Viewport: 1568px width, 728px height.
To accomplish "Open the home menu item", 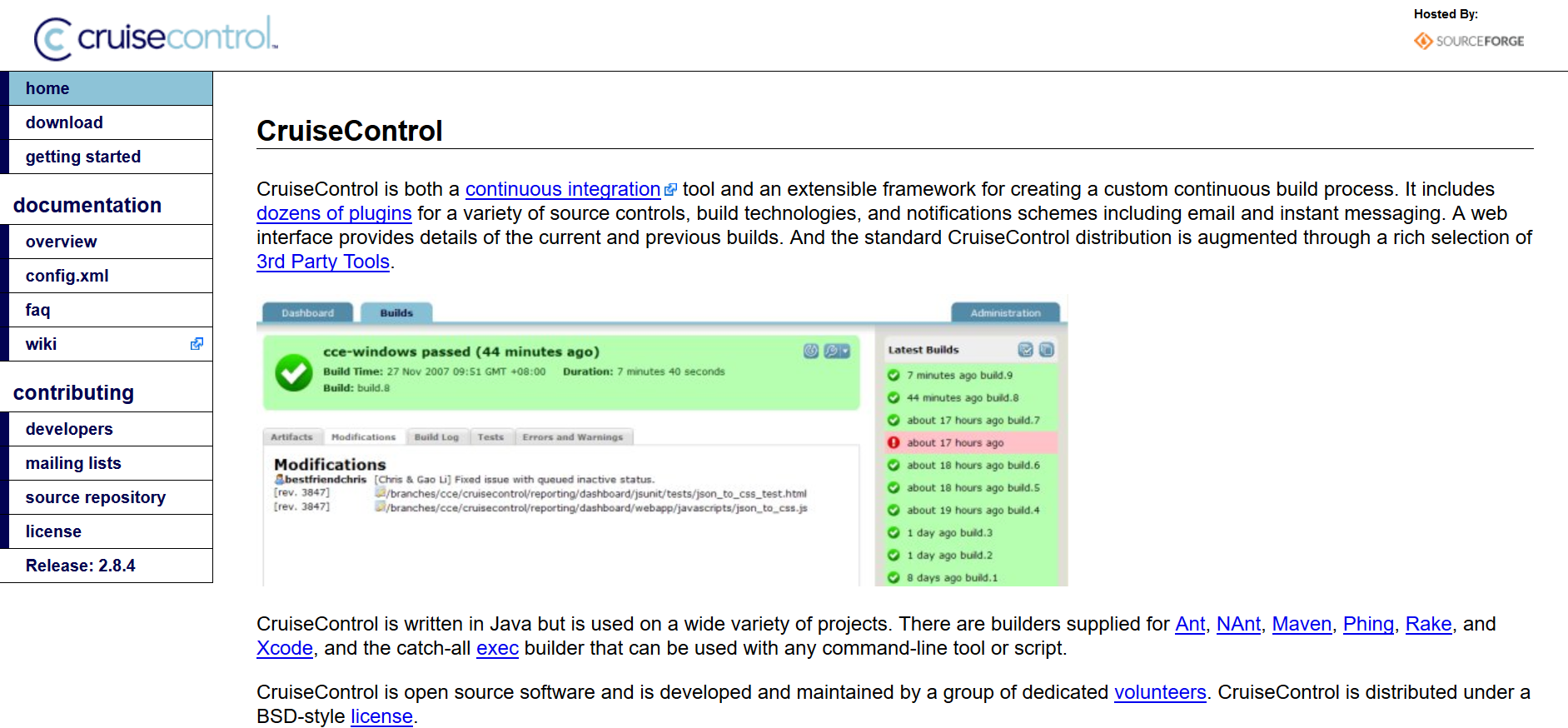I will pos(110,88).
